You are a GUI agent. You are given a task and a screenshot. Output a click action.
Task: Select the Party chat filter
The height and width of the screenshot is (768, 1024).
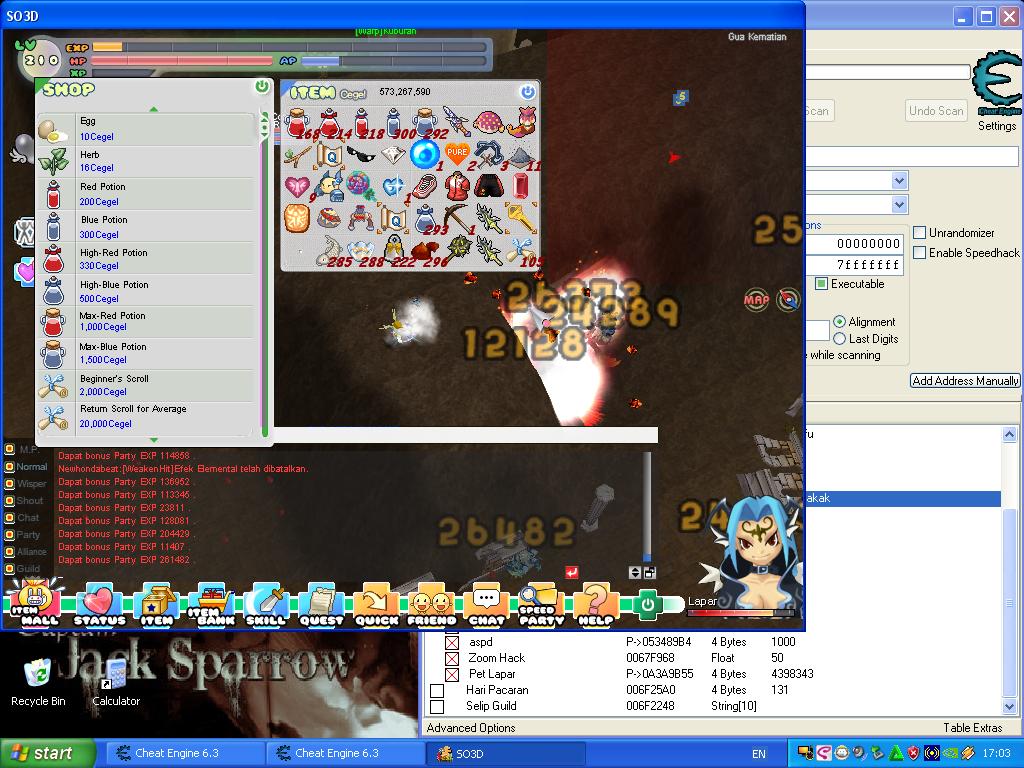click(24, 535)
